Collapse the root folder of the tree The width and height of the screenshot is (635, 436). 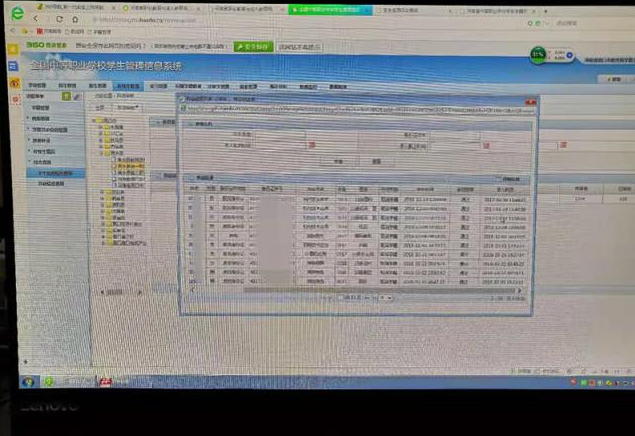click(x=93, y=121)
